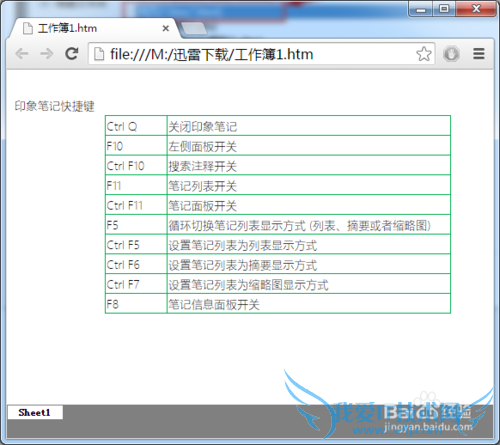The height and width of the screenshot is (445, 500).
Task: Click the cell 设置笔记列表为列表显示方式
Action: point(309,244)
